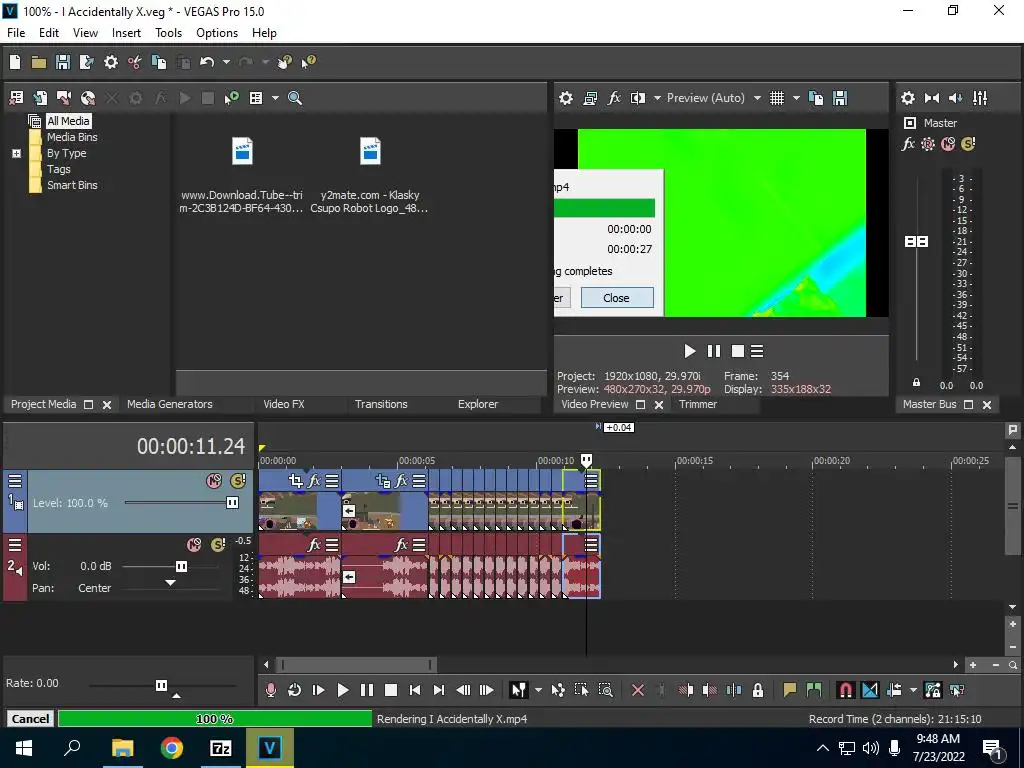Switch to the Transitions tab

pos(381,404)
